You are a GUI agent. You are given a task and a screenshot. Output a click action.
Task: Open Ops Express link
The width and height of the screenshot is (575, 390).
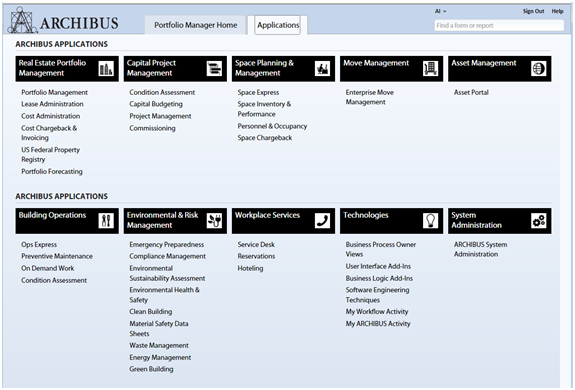coord(39,244)
